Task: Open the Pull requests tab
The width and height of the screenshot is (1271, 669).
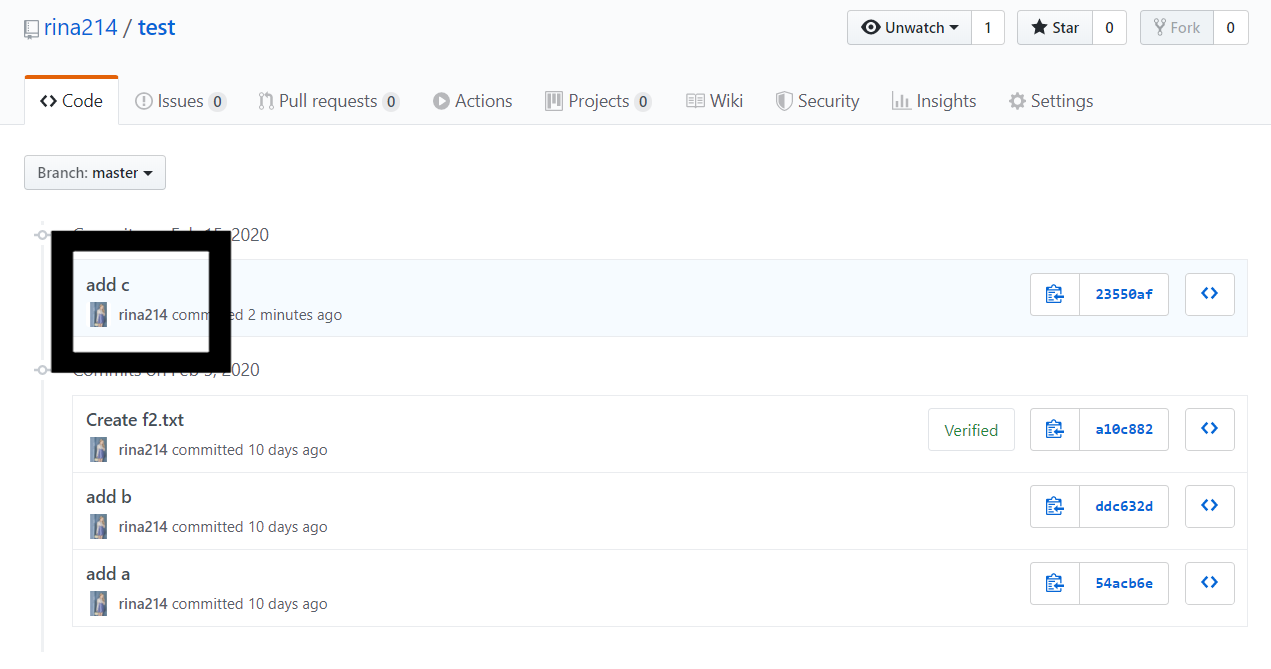Action: (x=329, y=101)
